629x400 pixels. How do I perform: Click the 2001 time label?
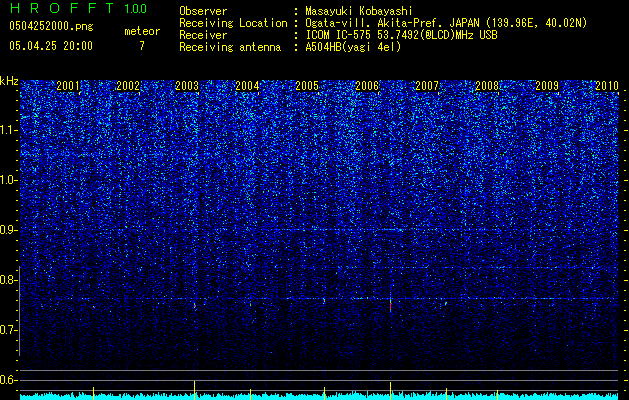pyautogui.click(x=68, y=85)
